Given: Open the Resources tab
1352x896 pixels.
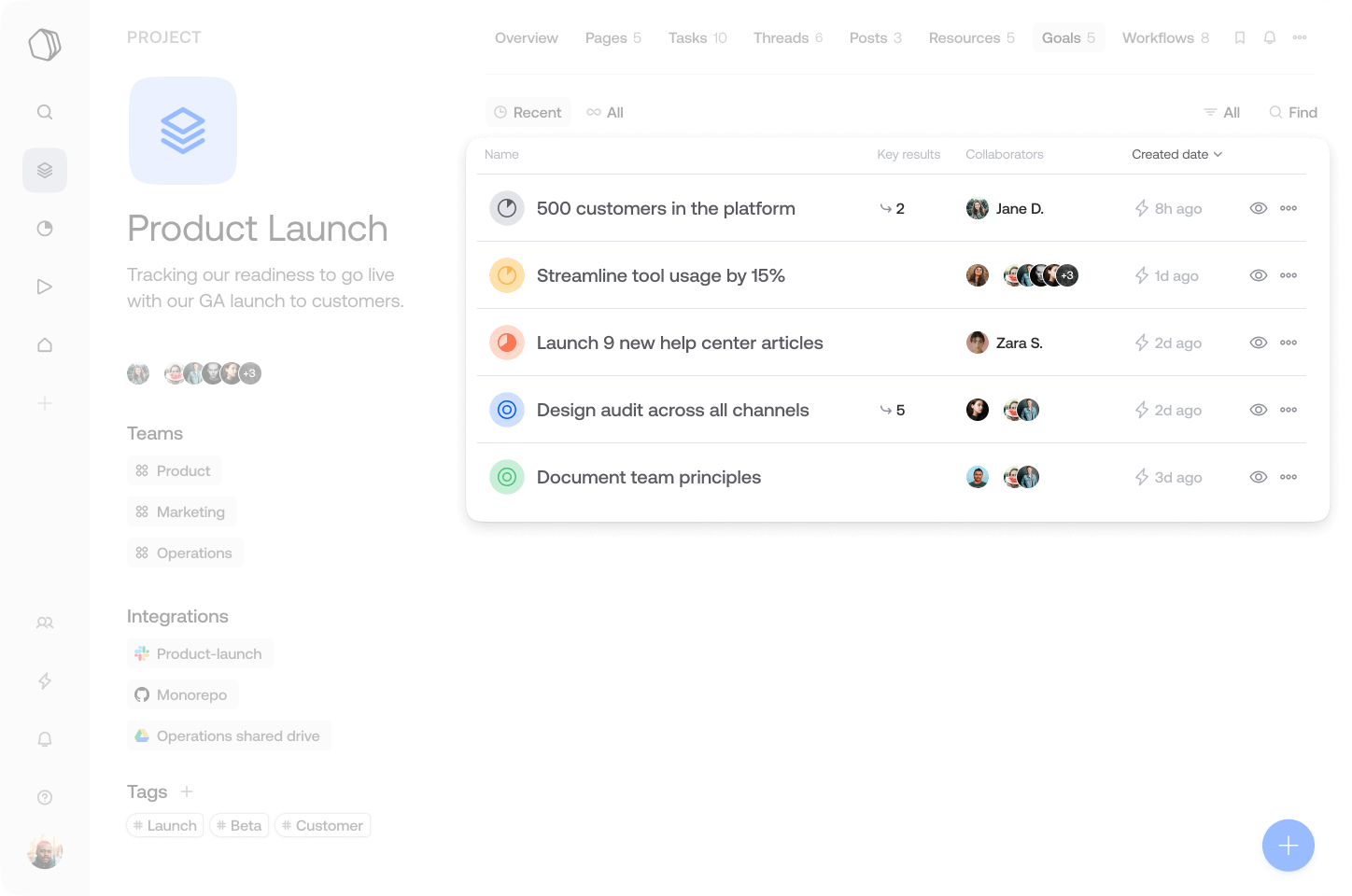Looking at the screenshot, I should coord(972,37).
